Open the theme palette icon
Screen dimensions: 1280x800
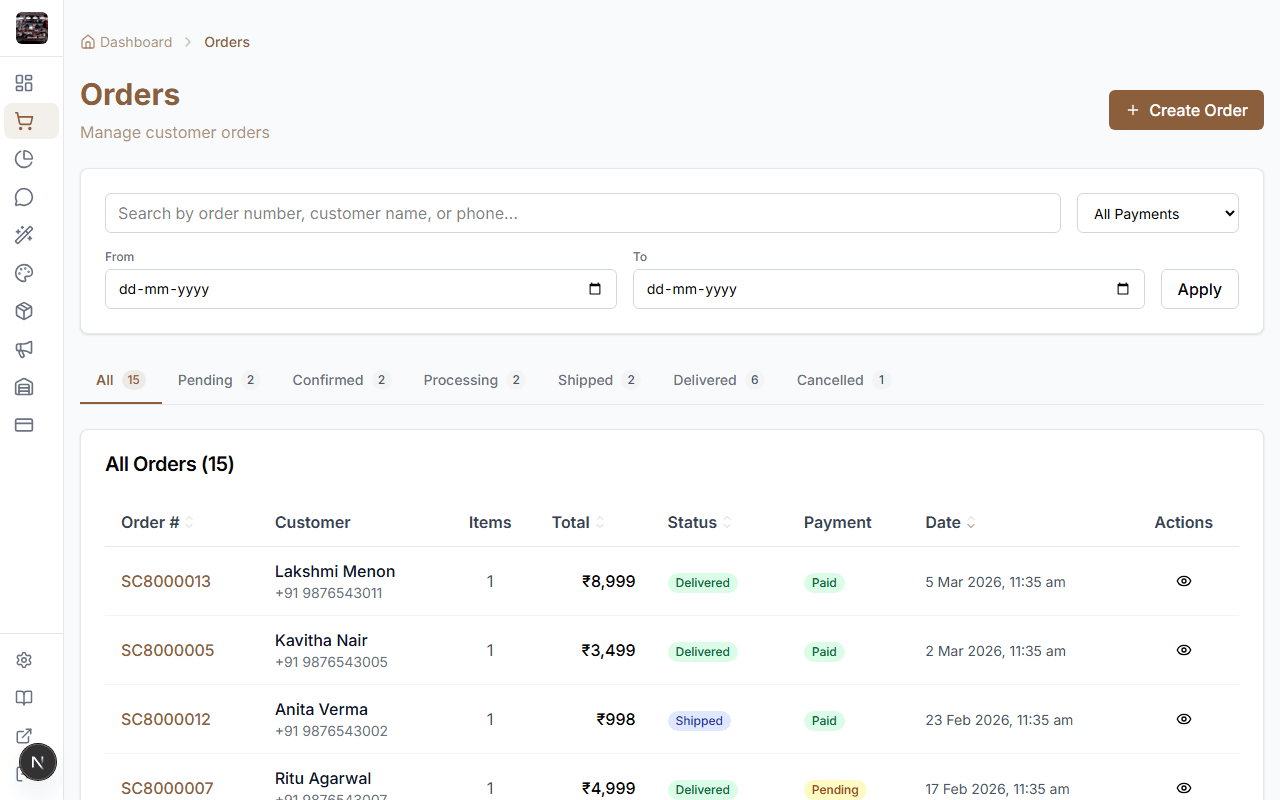click(24, 273)
